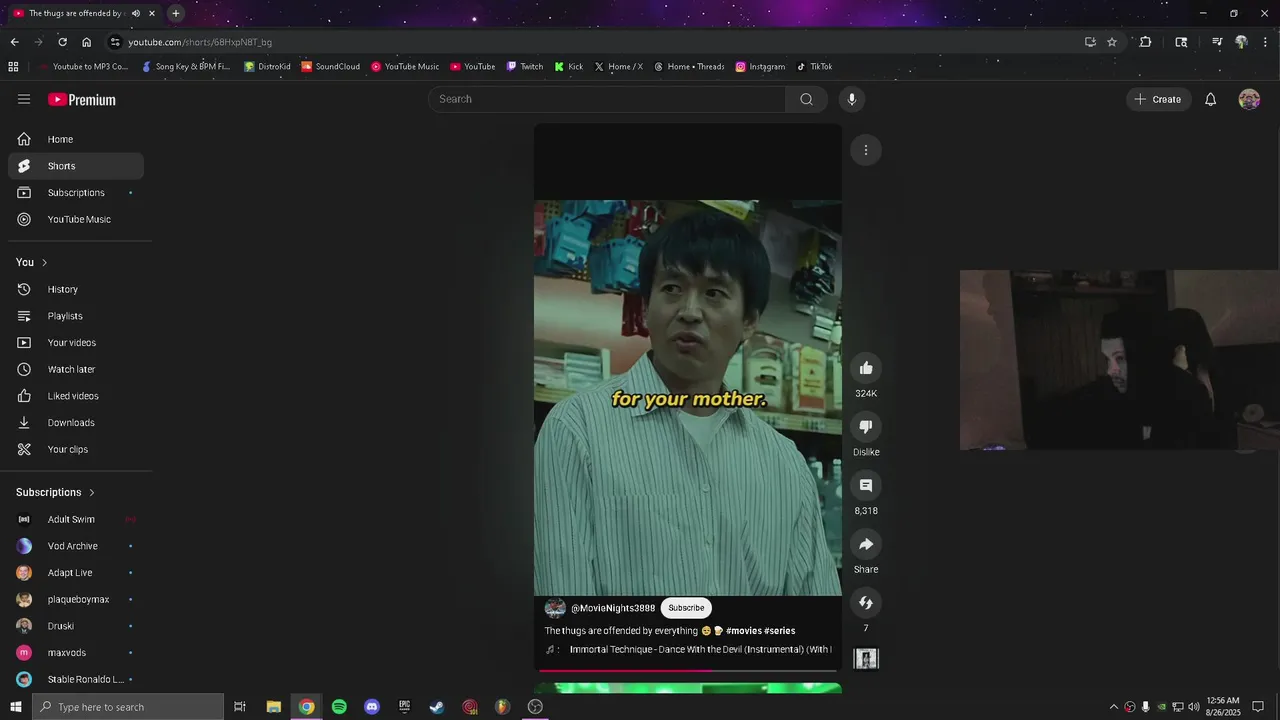The width and height of the screenshot is (1280, 720).
Task: Open Watch later list
Action: pos(76,369)
